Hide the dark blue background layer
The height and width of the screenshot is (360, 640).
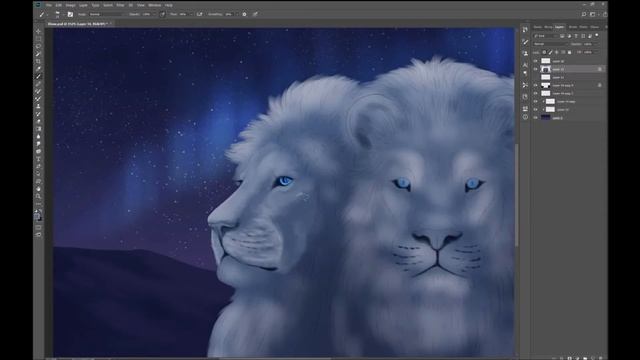536,118
